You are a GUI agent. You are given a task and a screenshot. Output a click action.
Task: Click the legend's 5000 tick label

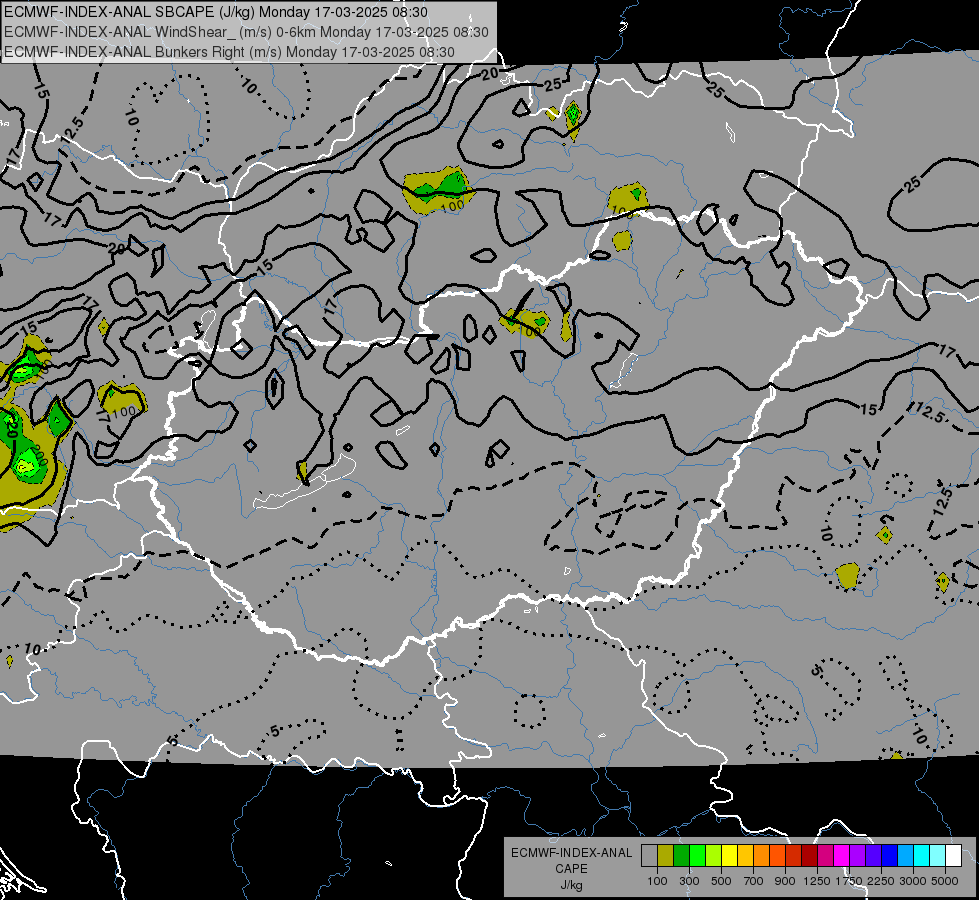point(945,881)
